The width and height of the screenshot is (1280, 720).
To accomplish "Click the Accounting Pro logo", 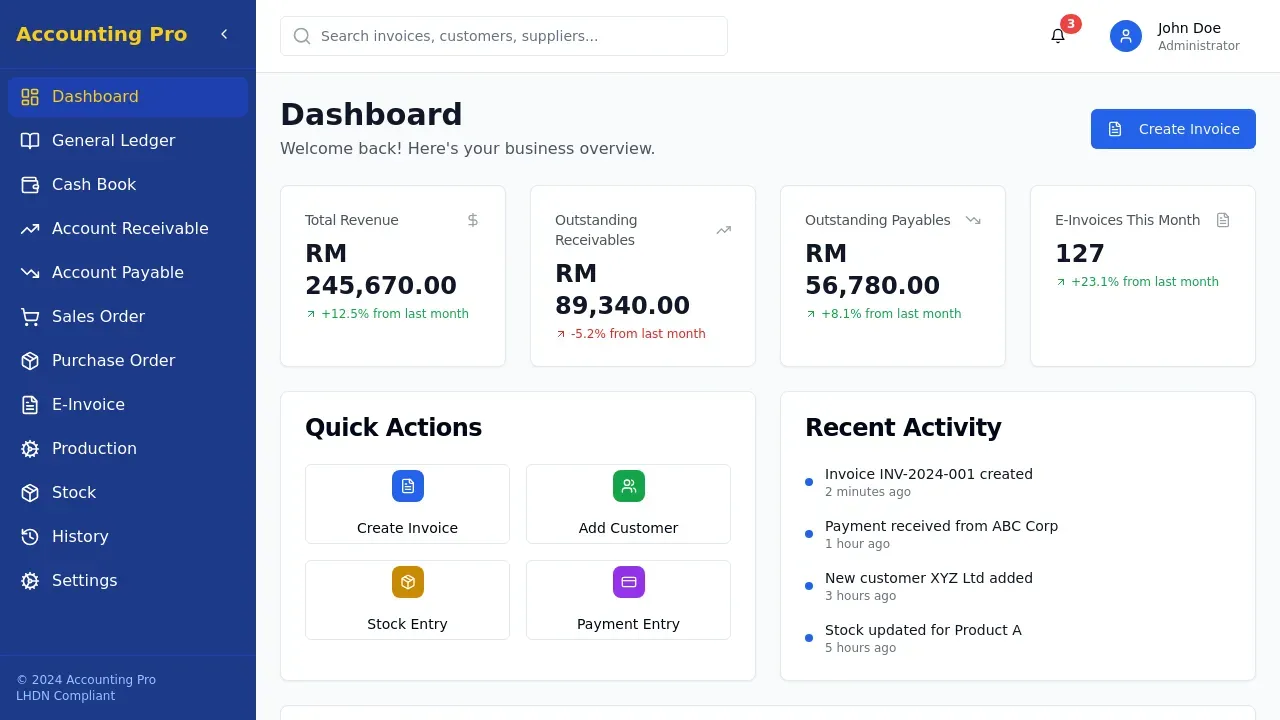I will pyautogui.click(x=101, y=33).
